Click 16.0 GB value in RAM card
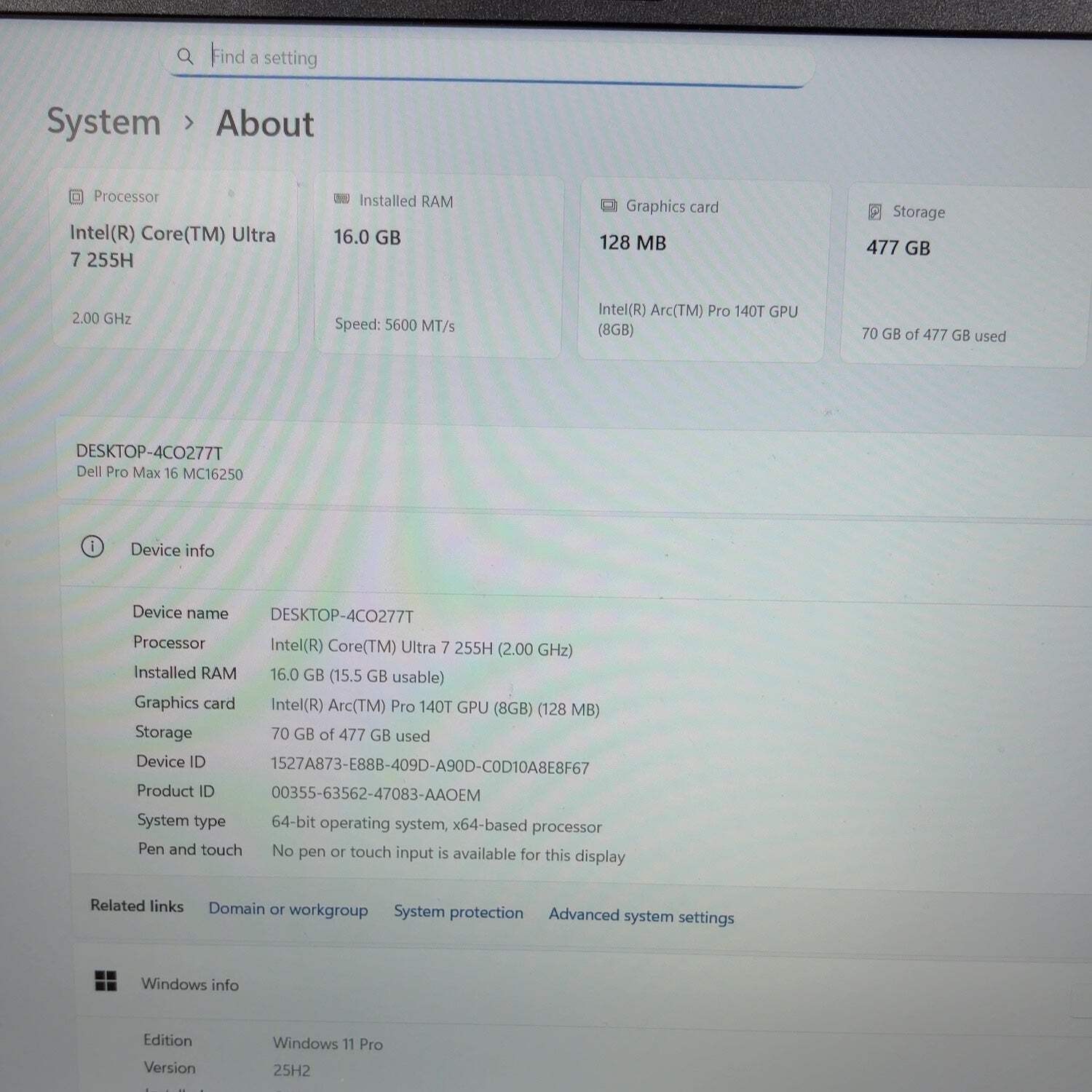This screenshot has height=1092, width=1092. (x=367, y=237)
